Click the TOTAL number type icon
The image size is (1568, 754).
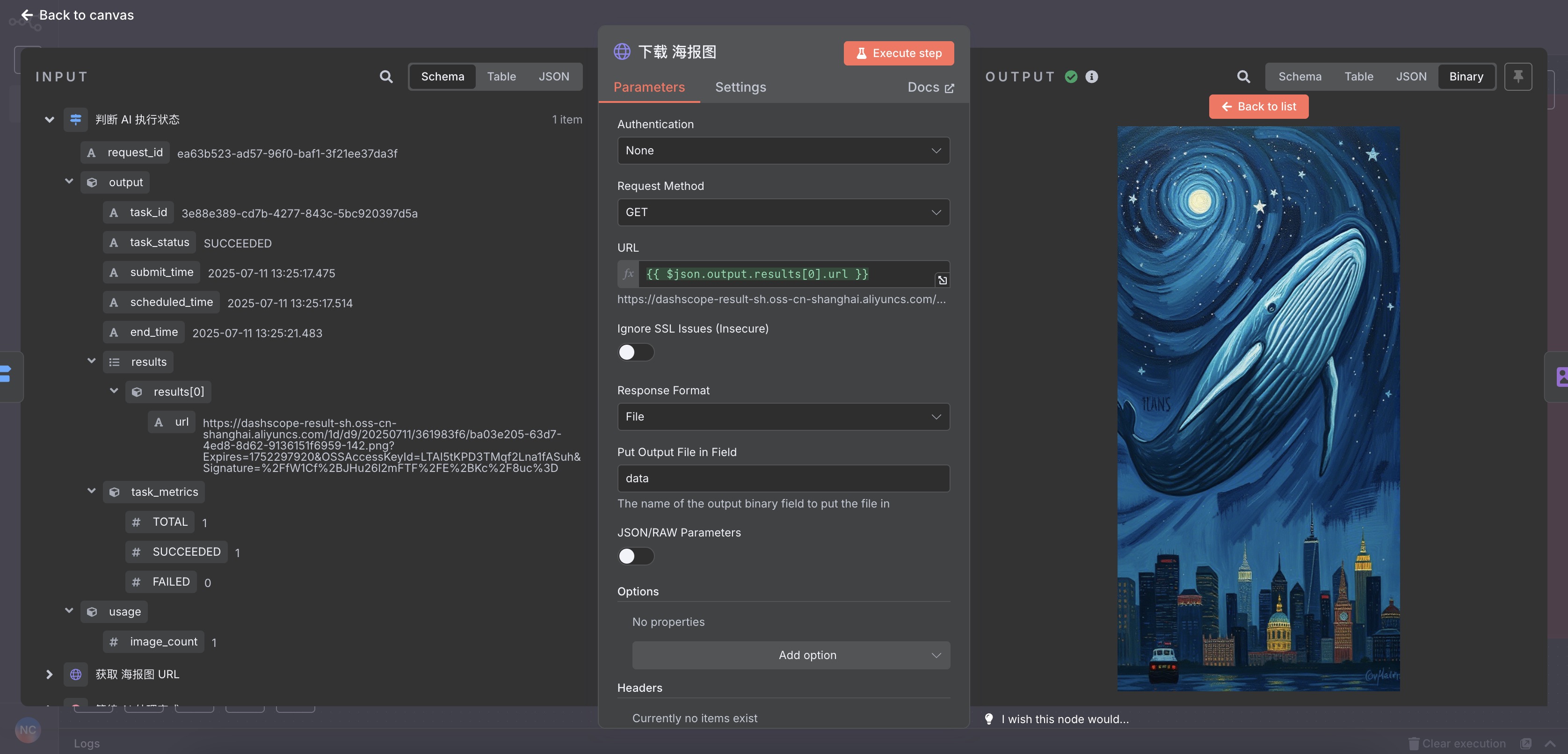(136, 522)
